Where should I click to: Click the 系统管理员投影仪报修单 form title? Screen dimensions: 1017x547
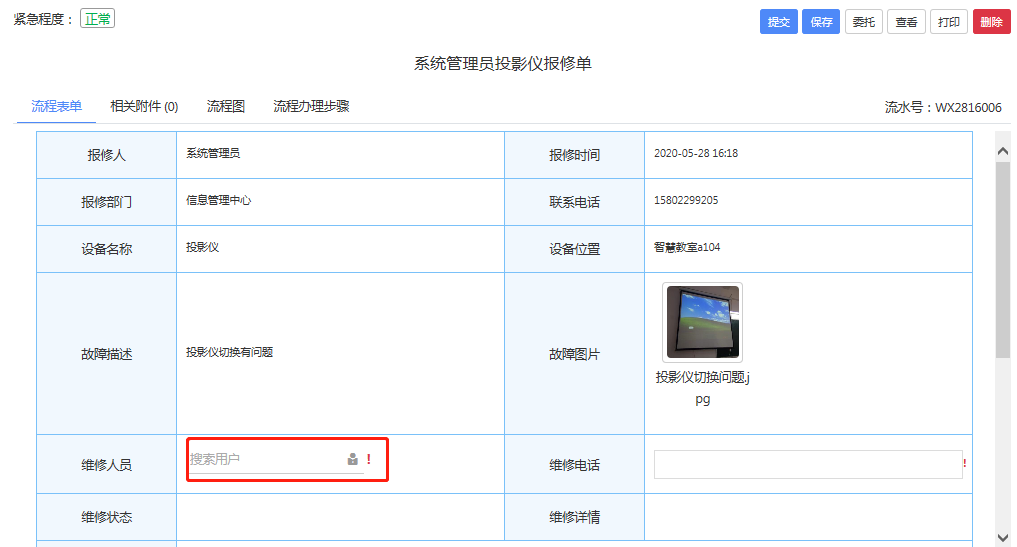(x=503, y=64)
